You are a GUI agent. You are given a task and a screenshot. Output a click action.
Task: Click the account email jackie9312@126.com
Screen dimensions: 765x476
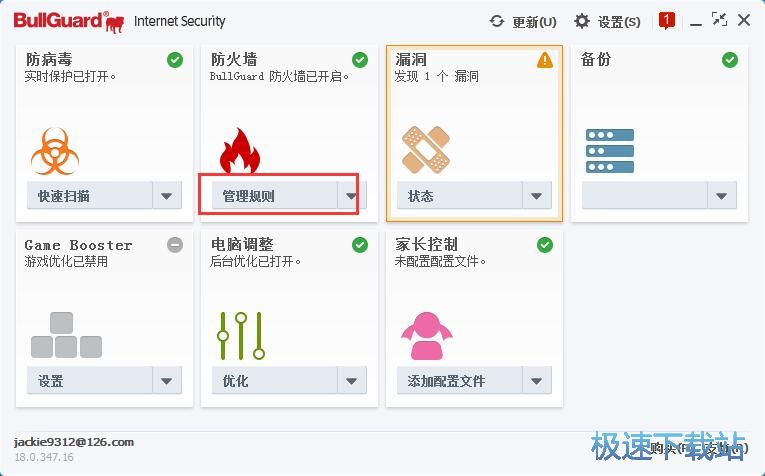pyautogui.click(x=74, y=442)
